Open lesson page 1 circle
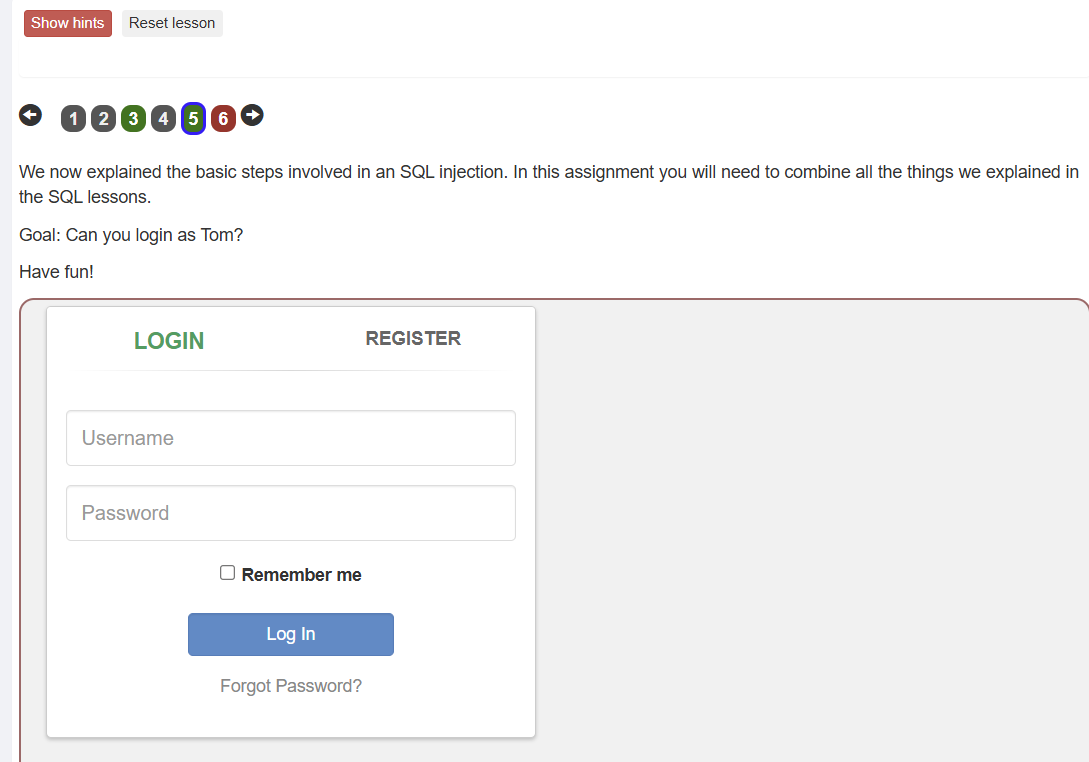 click(74, 119)
